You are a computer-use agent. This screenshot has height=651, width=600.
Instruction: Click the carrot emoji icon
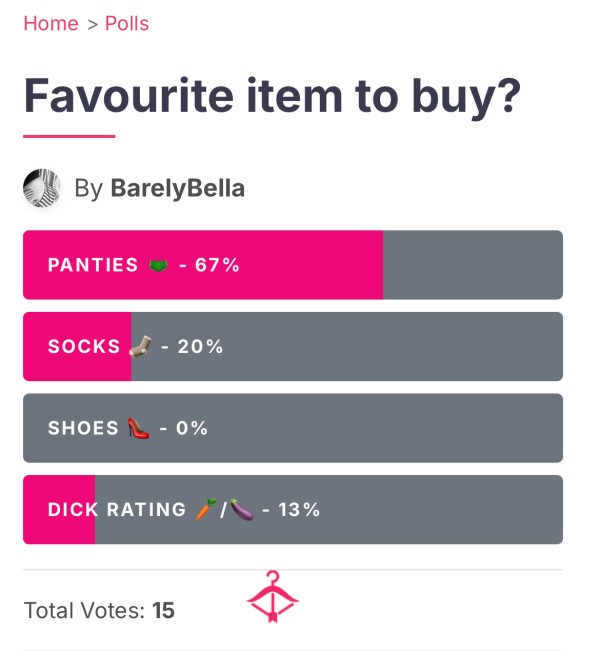pyautogui.click(x=206, y=509)
